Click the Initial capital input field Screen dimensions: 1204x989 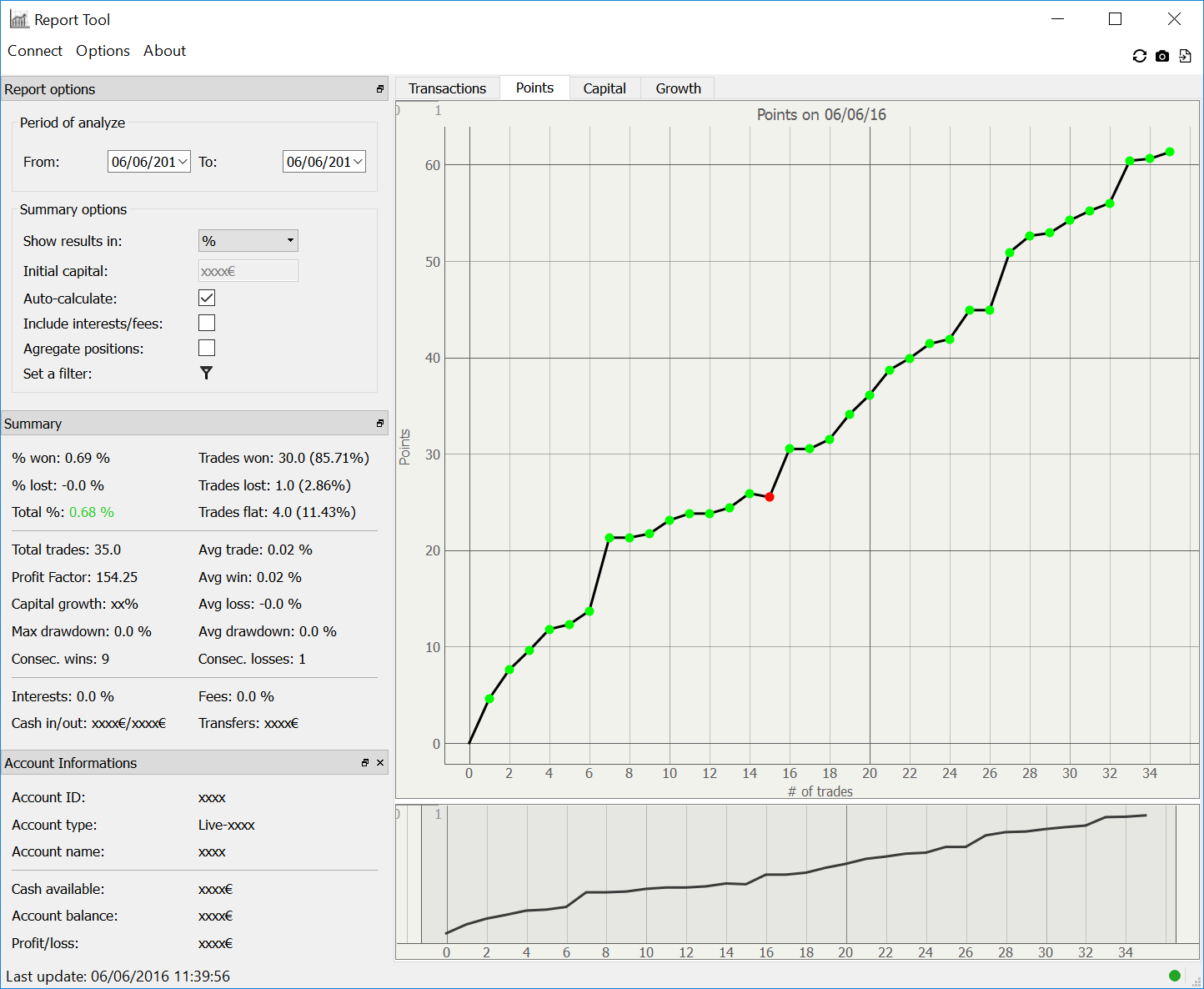point(248,271)
